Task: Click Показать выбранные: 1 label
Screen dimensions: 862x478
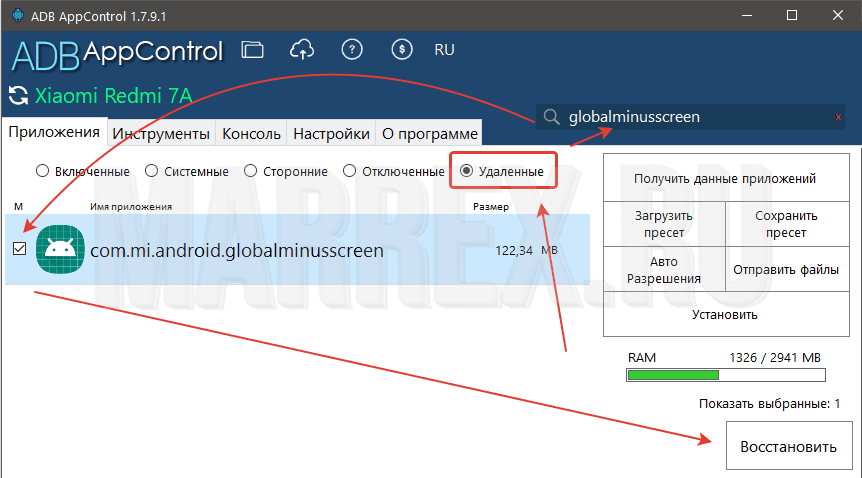Action: point(769,404)
